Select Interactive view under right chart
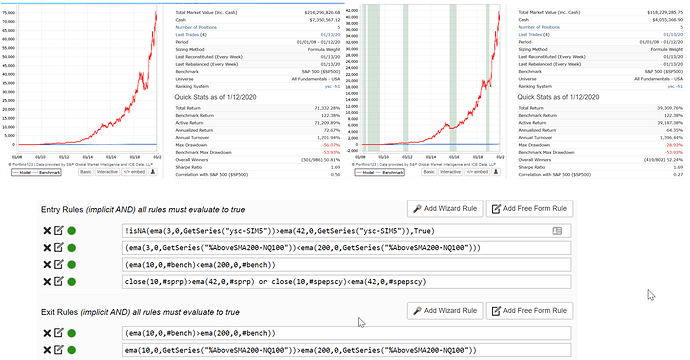 (x=451, y=172)
